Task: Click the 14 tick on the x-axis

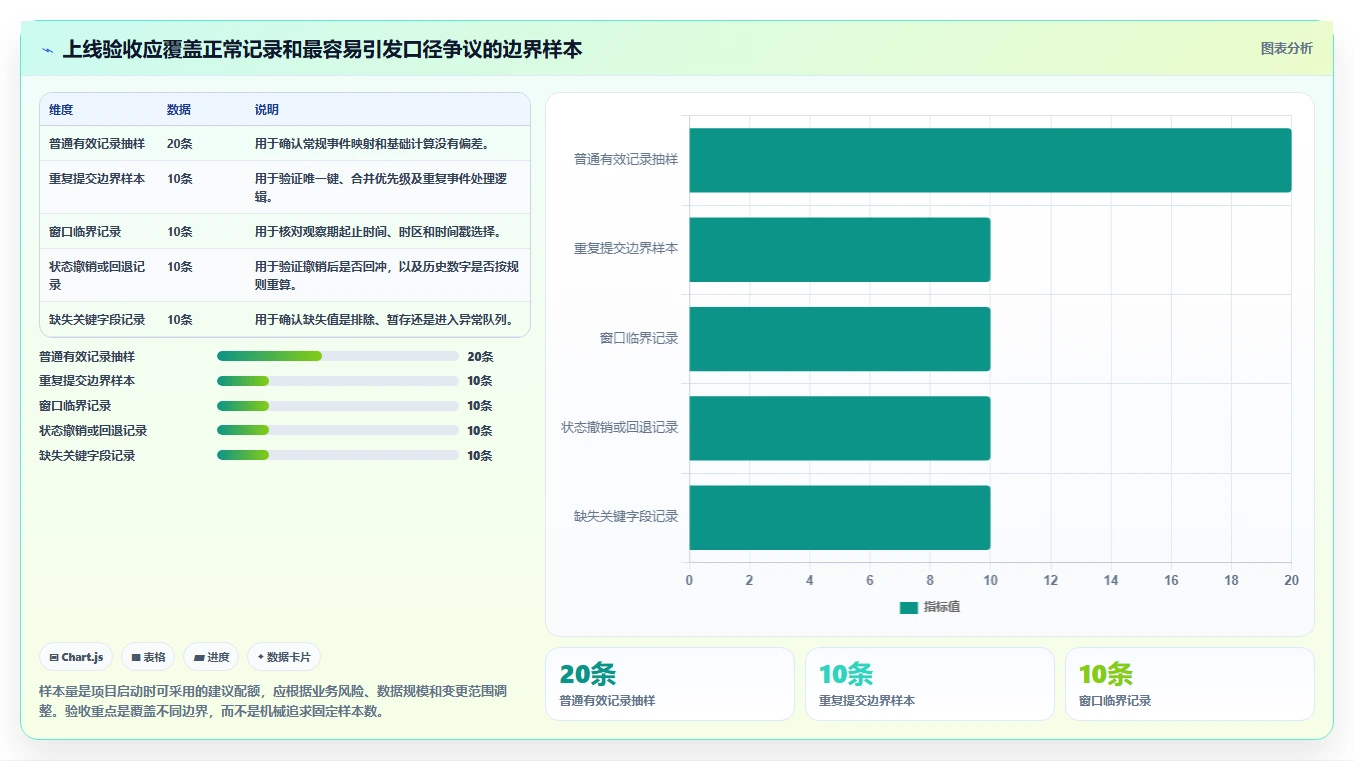Action: click(1111, 580)
